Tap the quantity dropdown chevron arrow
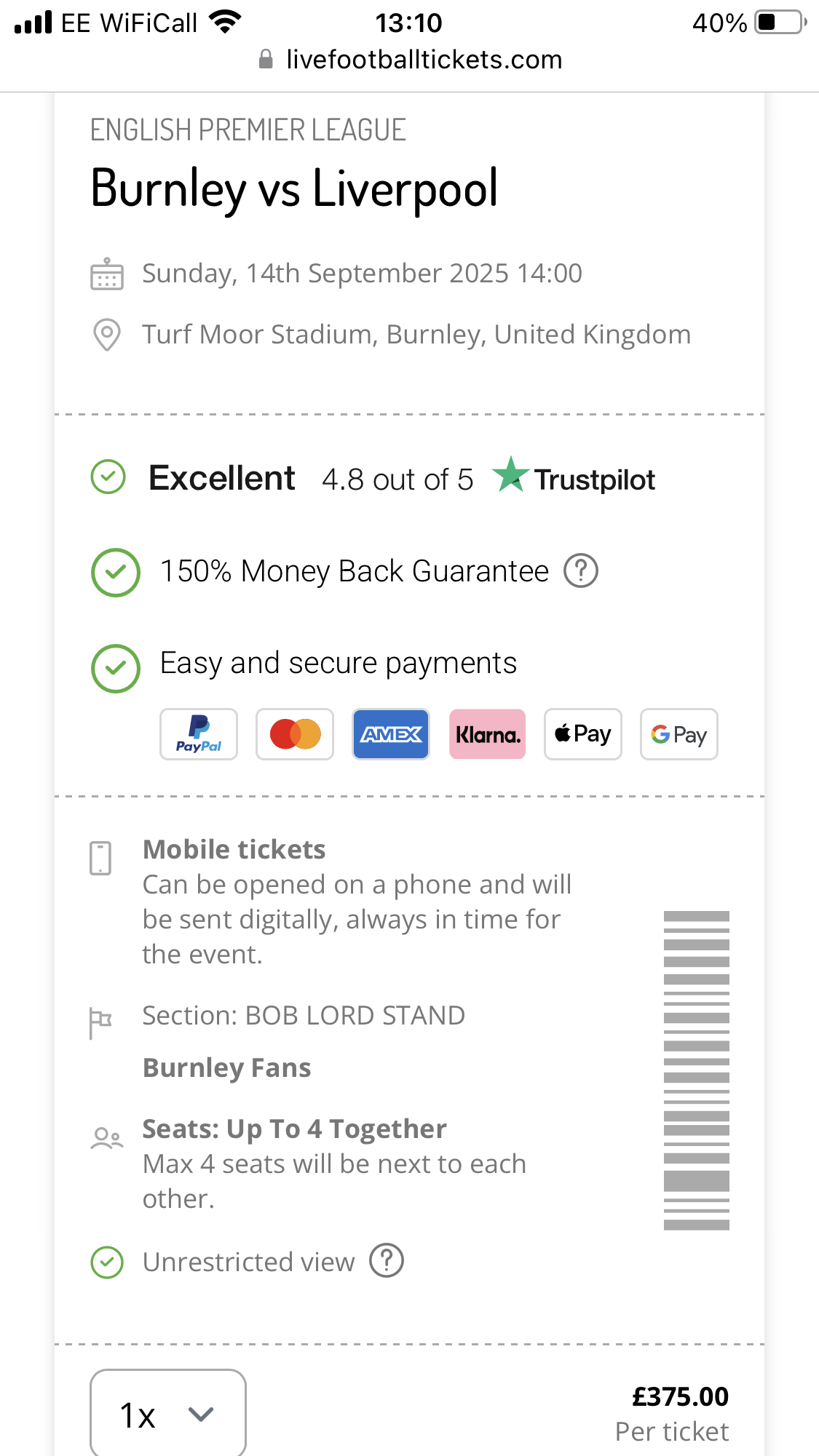Screen dimensions: 819x1456 (x=200, y=1415)
